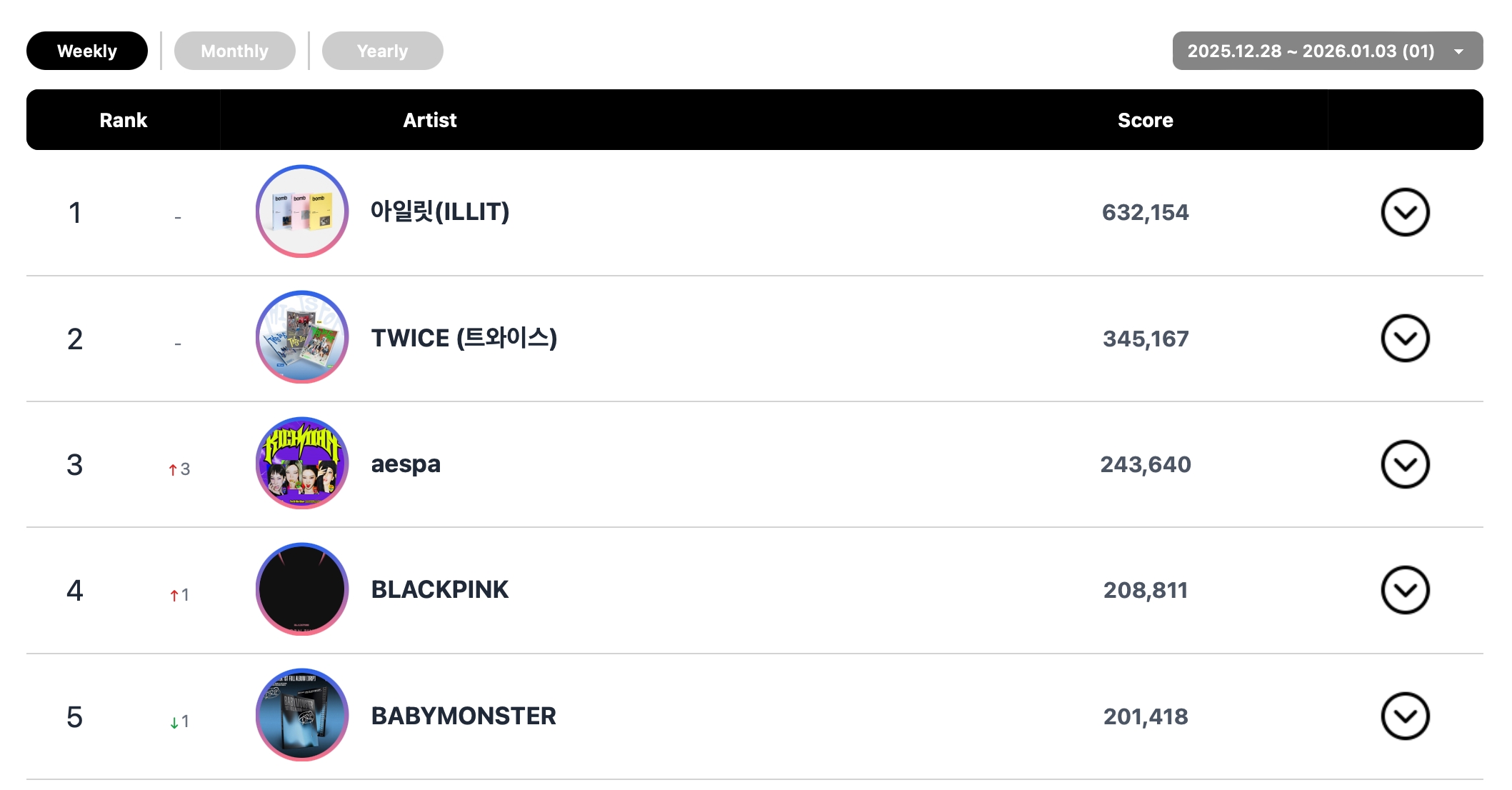Expand the BABYMONSTER row details
1512x790 pixels.
tap(1404, 716)
